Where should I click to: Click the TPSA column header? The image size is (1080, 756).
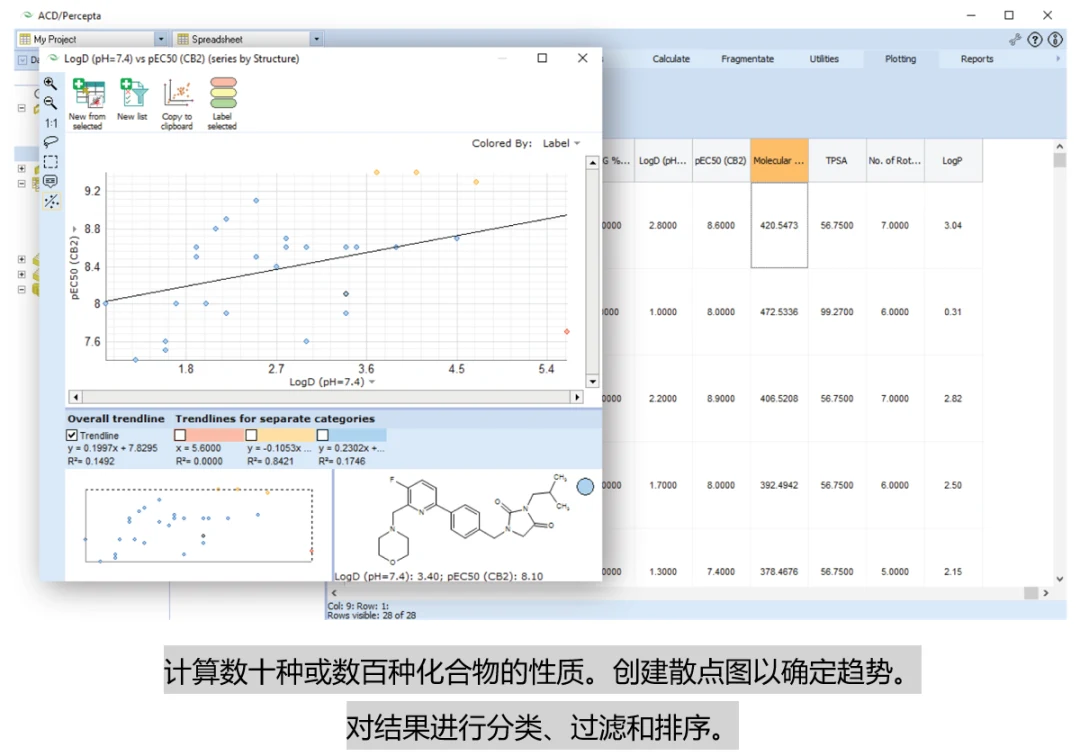837,160
